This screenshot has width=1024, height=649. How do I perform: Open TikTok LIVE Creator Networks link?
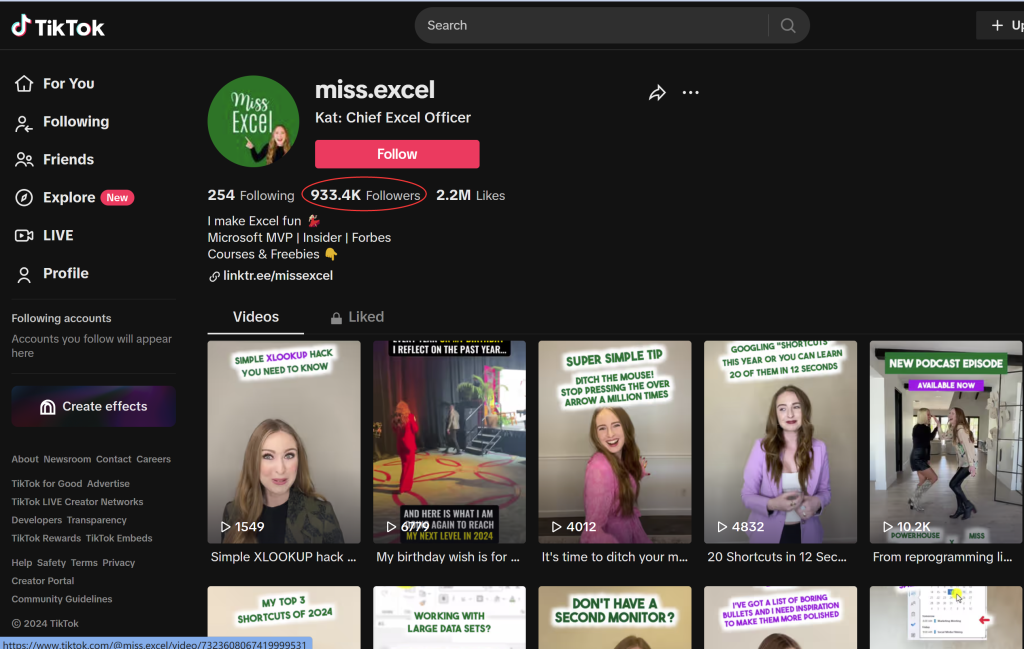tap(77, 502)
